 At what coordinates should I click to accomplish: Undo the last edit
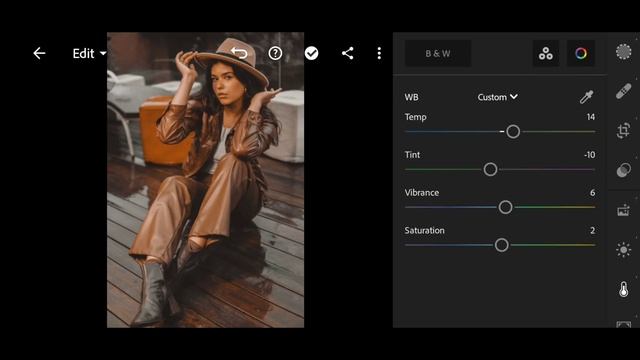(239, 53)
